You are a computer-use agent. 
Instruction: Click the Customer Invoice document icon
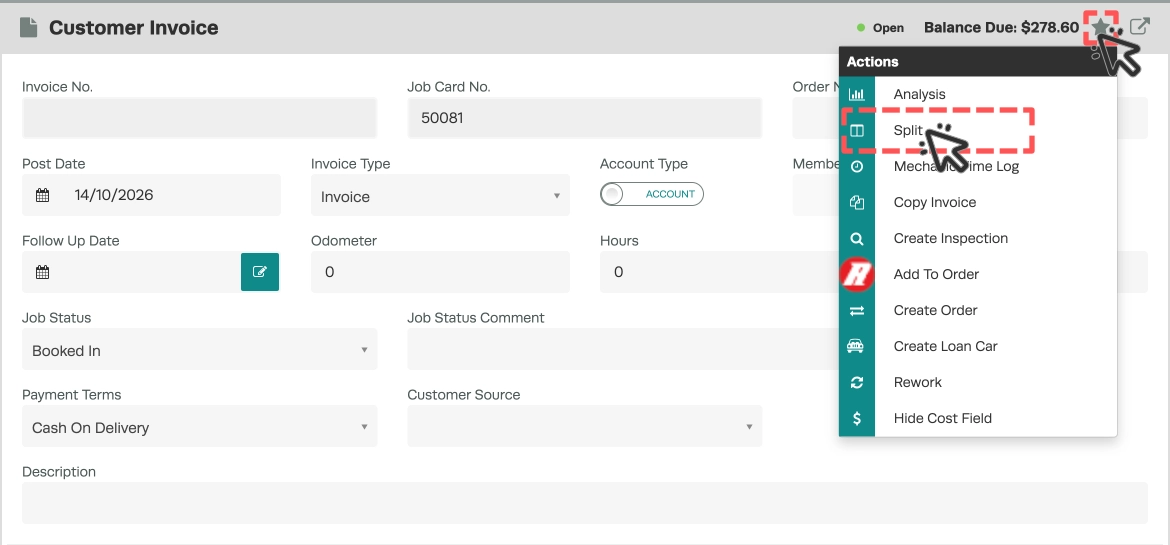pyautogui.click(x=28, y=28)
